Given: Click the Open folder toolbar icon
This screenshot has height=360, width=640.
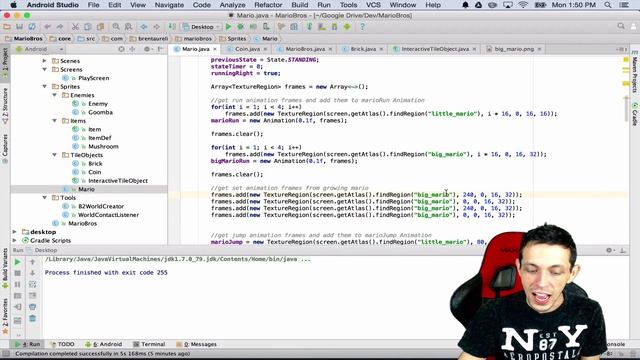Looking at the screenshot, I should tap(7, 27).
